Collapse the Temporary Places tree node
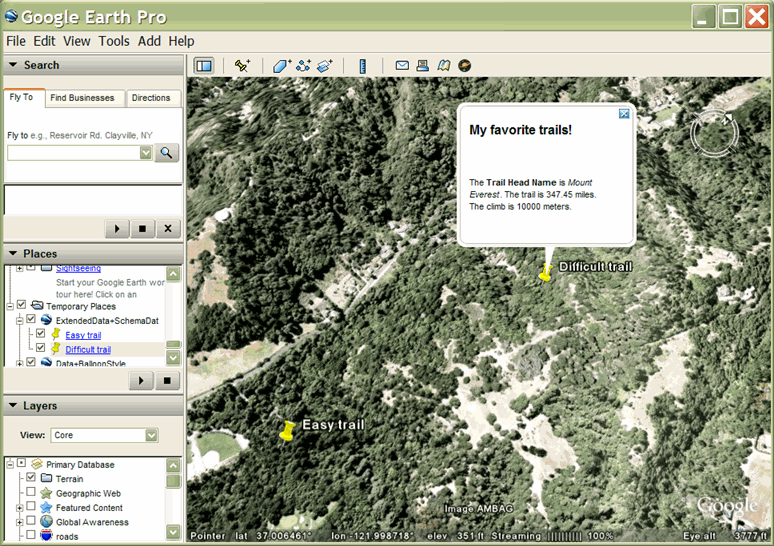The height and width of the screenshot is (546, 774). pos(9,305)
